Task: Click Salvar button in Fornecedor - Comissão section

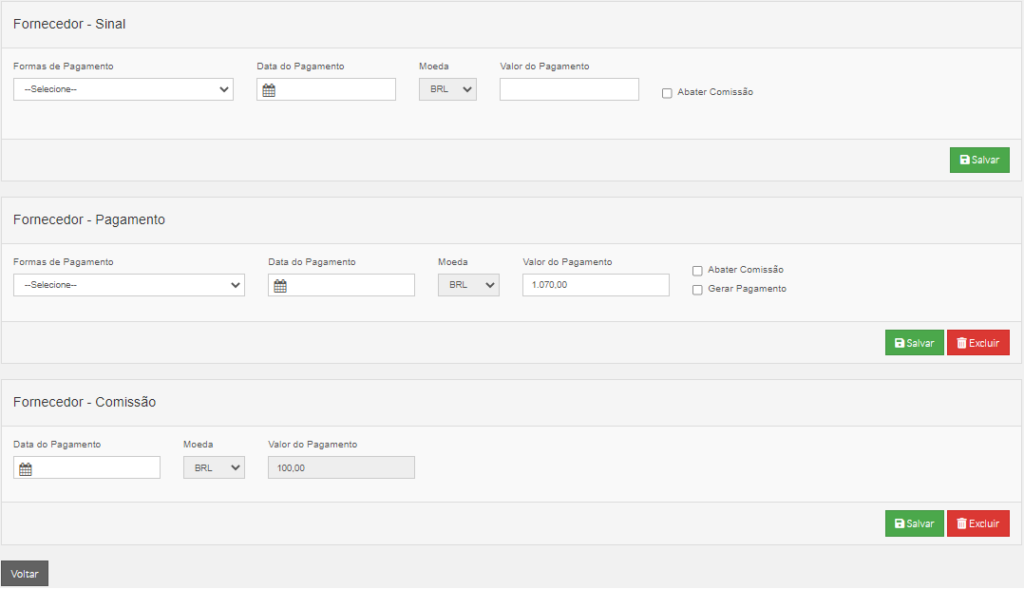Action: (x=914, y=524)
